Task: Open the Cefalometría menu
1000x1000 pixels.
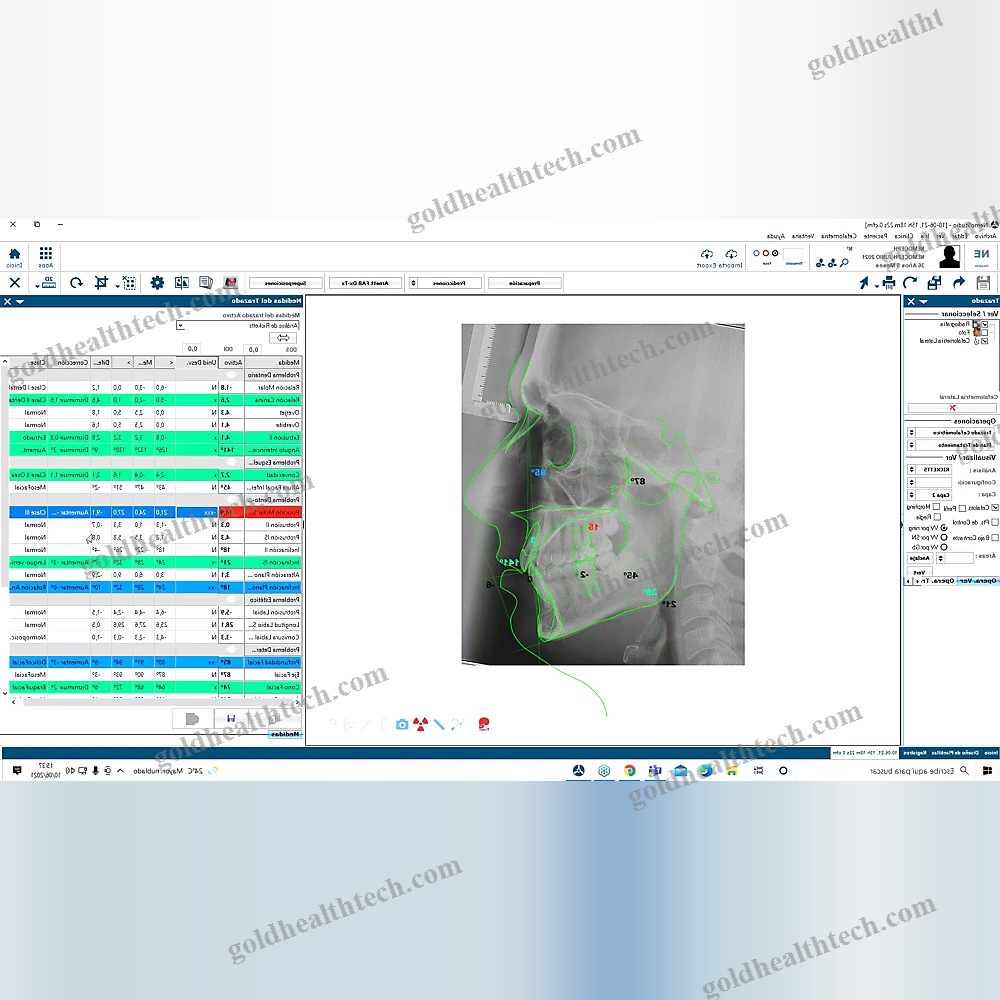Action: click(x=839, y=236)
